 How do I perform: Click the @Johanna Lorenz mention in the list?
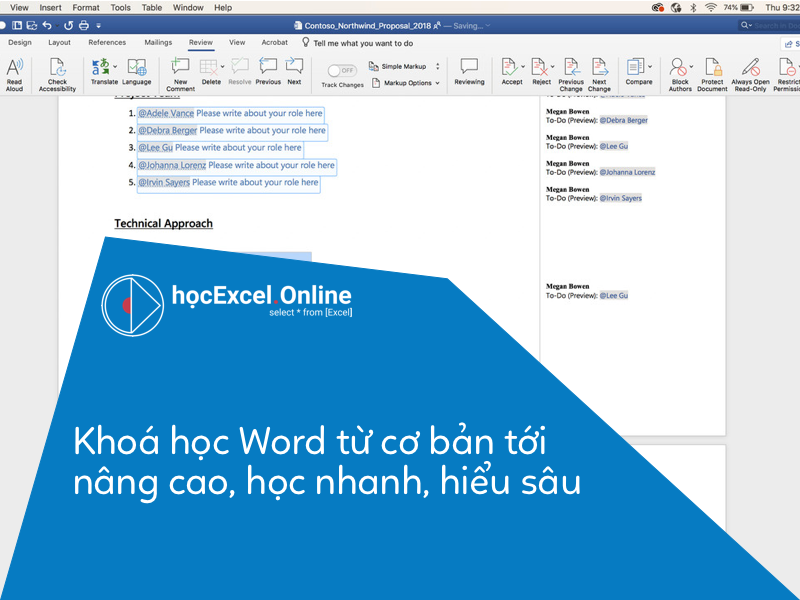(172, 165)
